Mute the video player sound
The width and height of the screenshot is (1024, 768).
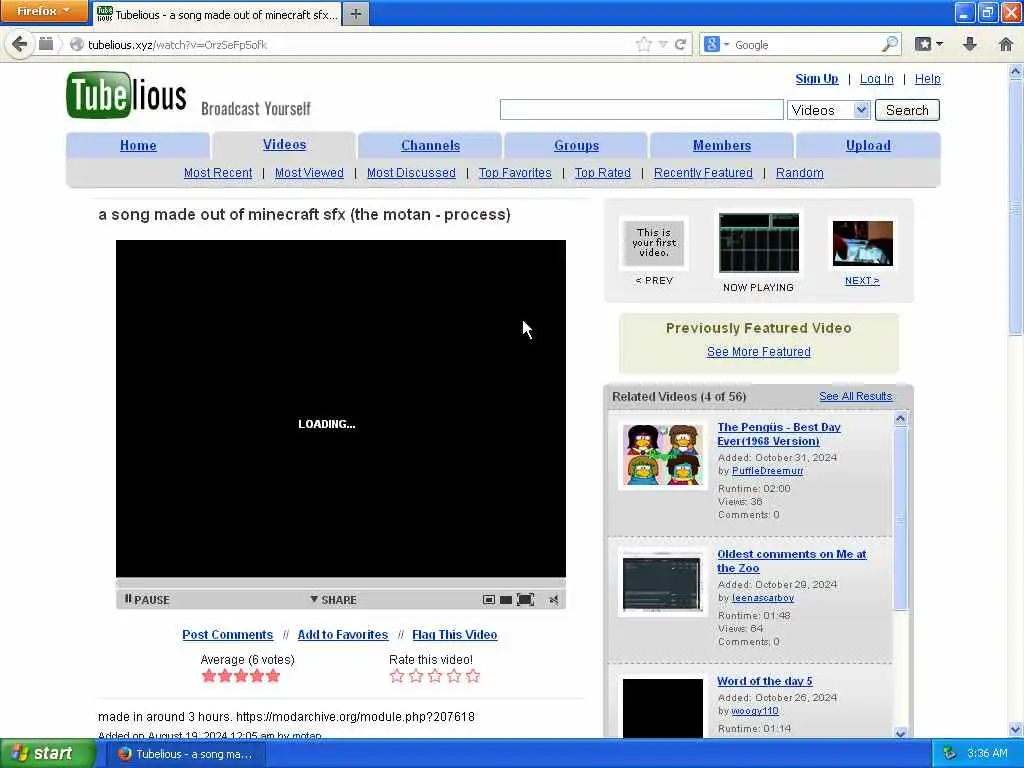pos(554,600)
